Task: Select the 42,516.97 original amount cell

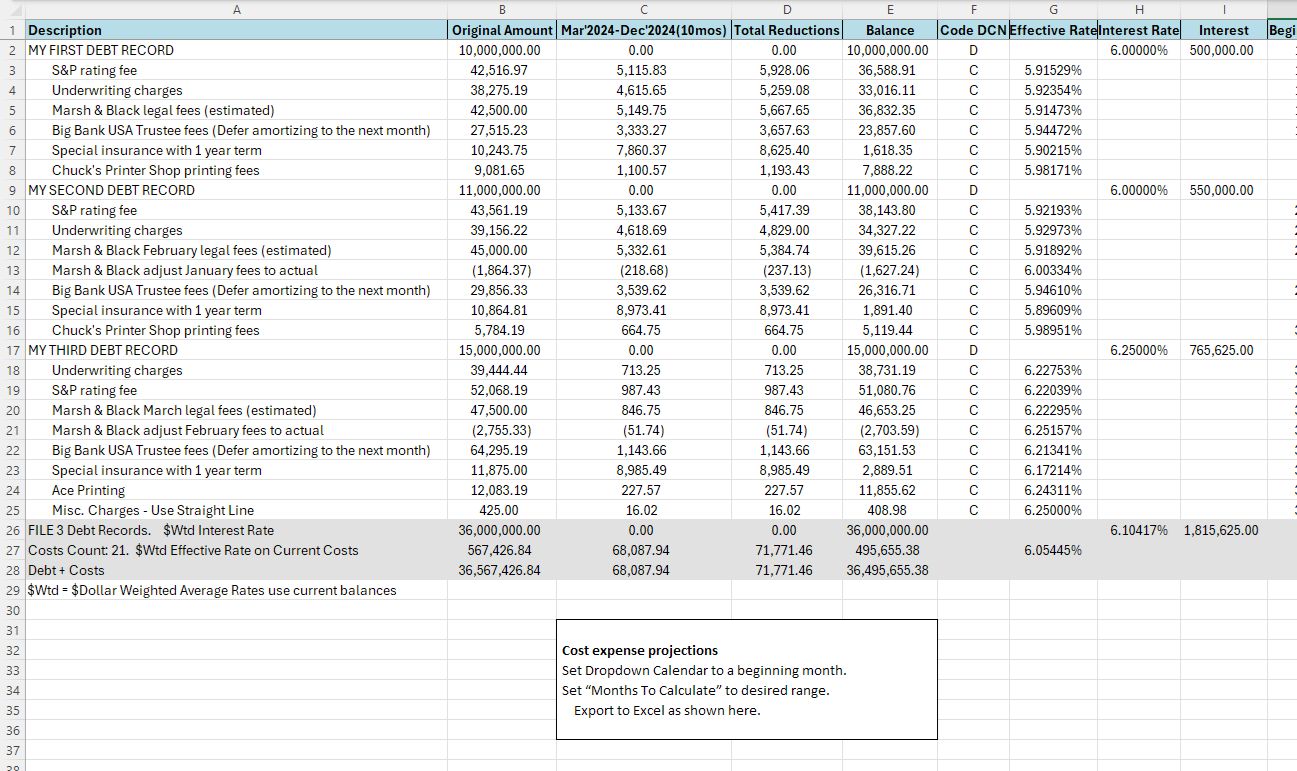Action: 501,70
